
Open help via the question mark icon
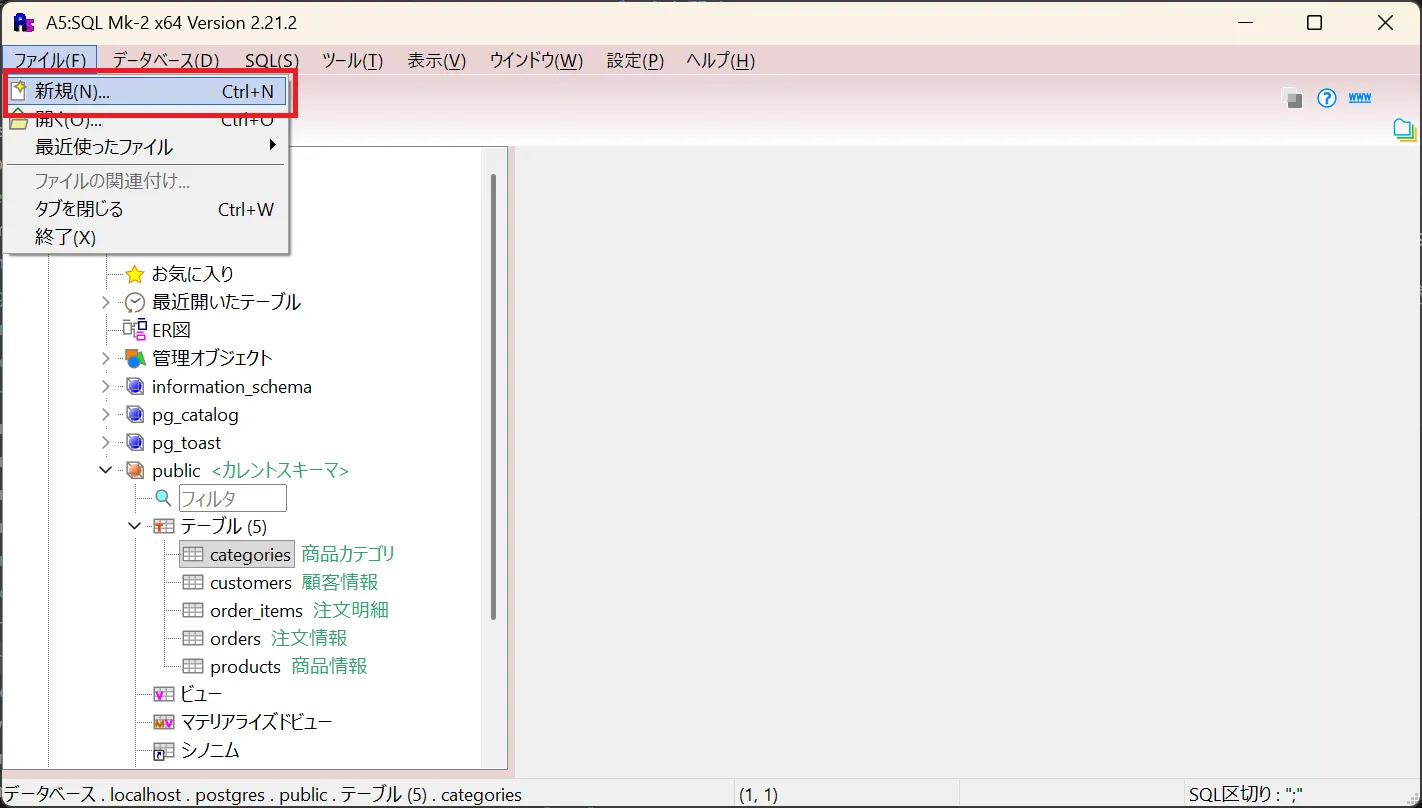click(x=1327, y=98)
